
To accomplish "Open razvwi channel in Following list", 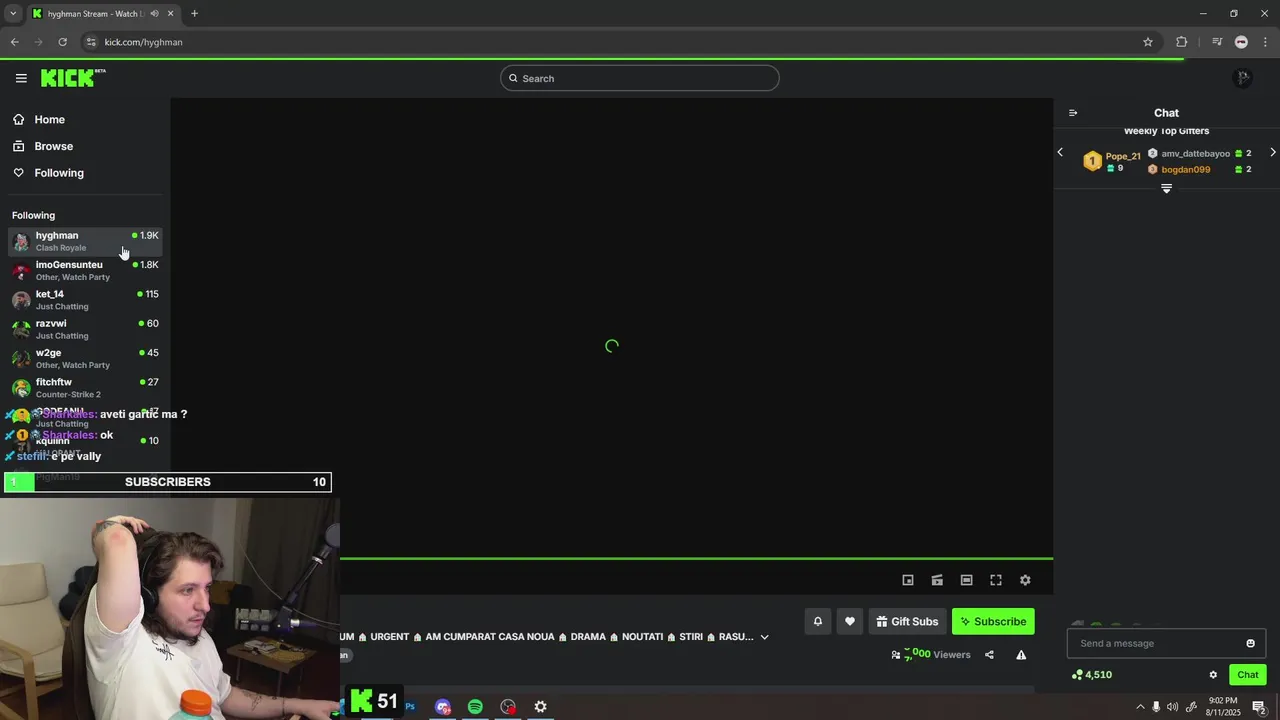I will tap(85, 329).
